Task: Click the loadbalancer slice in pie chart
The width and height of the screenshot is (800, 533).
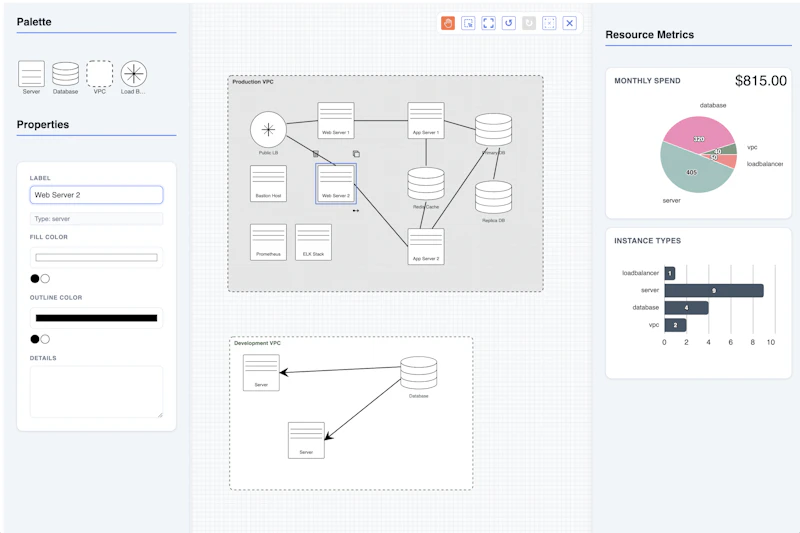Action: 727,162
